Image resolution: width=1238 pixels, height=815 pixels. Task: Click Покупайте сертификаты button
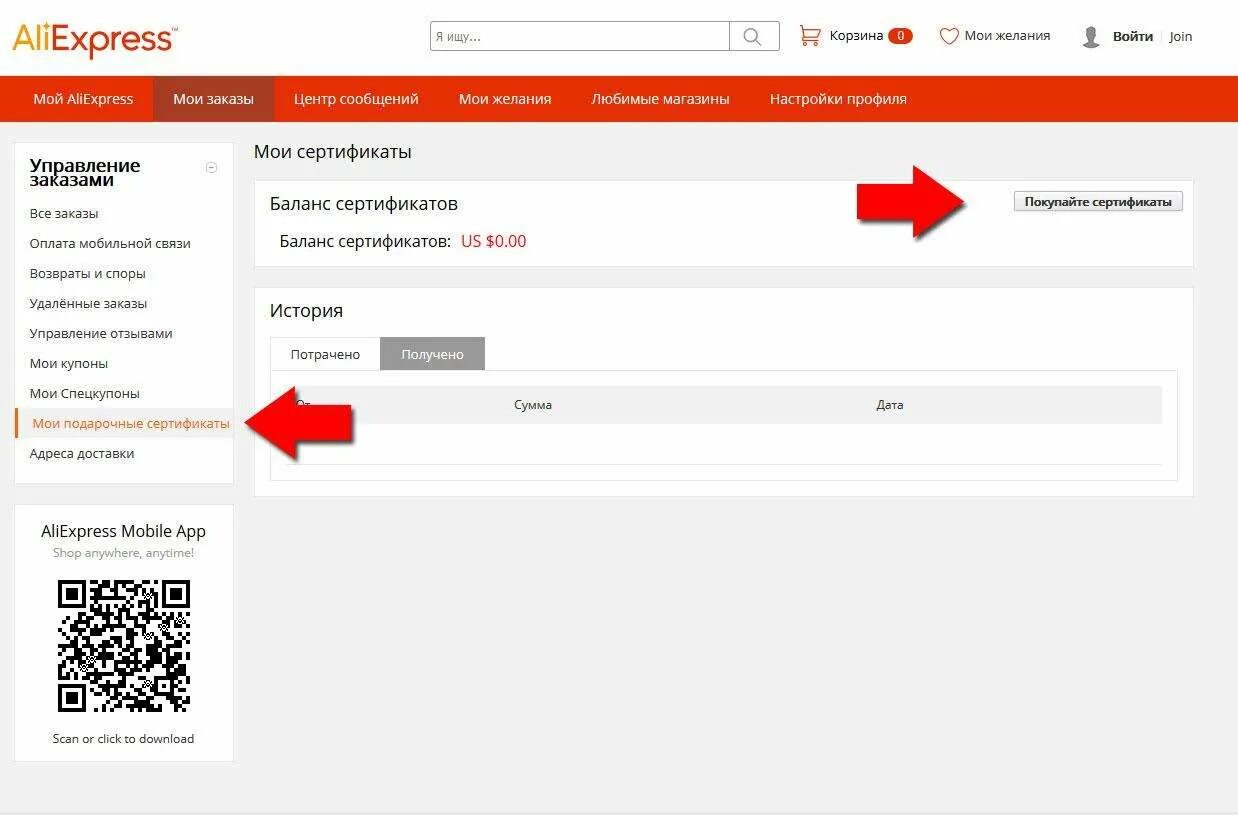[1098, 202]
